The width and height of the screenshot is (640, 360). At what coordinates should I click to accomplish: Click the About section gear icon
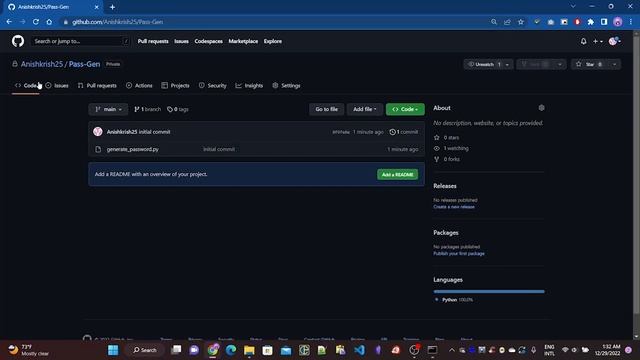pos(541,108)
